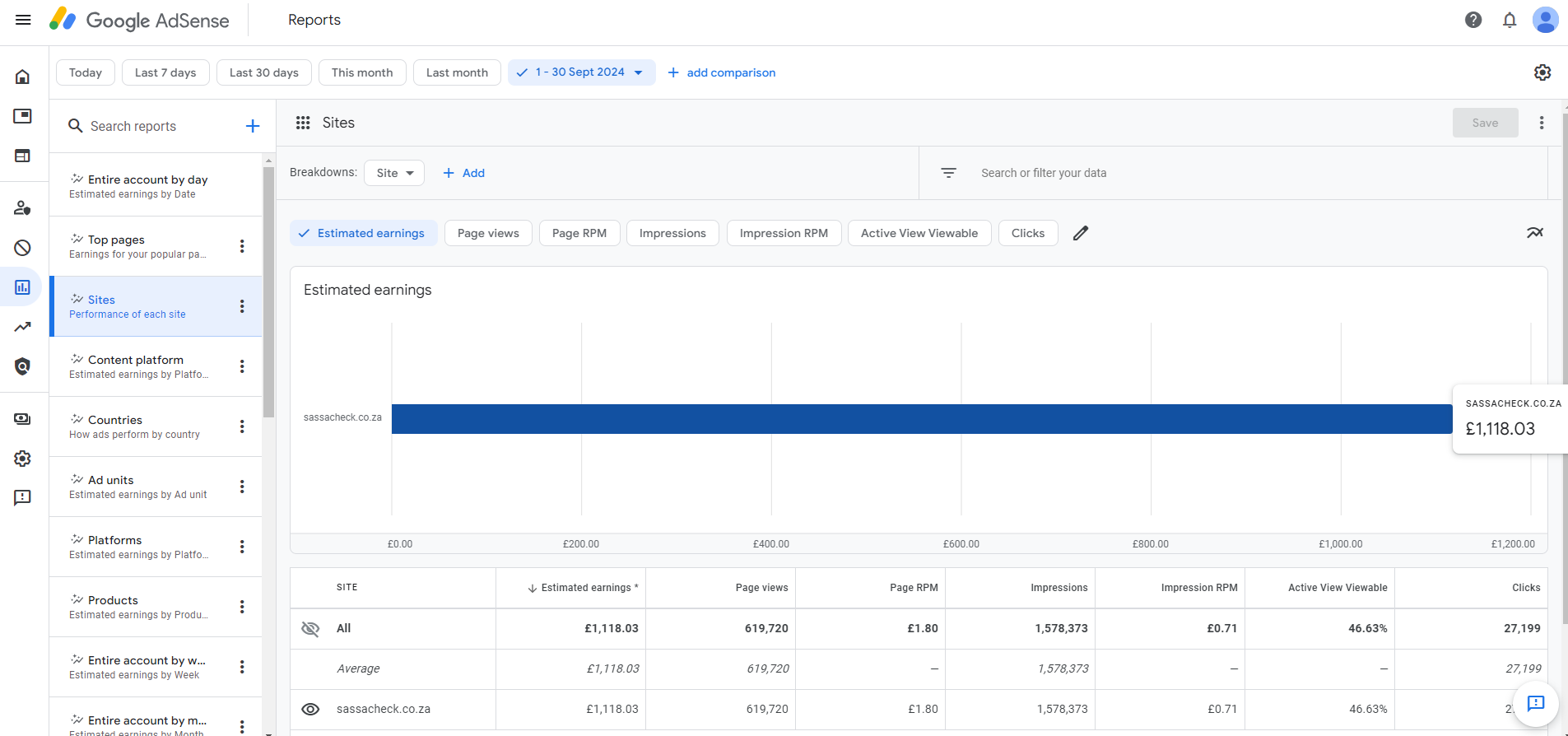Open report settings gear at top right
Image resolution: width=1568 pixels, height=736 pixels.
(x=1542, y=72)
